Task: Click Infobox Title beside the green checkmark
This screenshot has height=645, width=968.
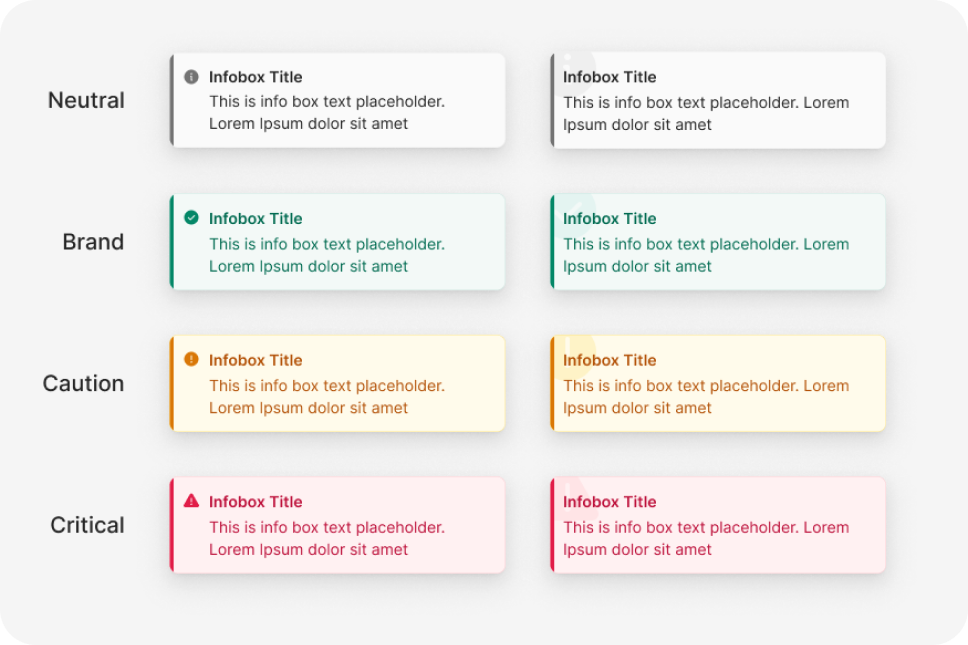Action: 255,219
